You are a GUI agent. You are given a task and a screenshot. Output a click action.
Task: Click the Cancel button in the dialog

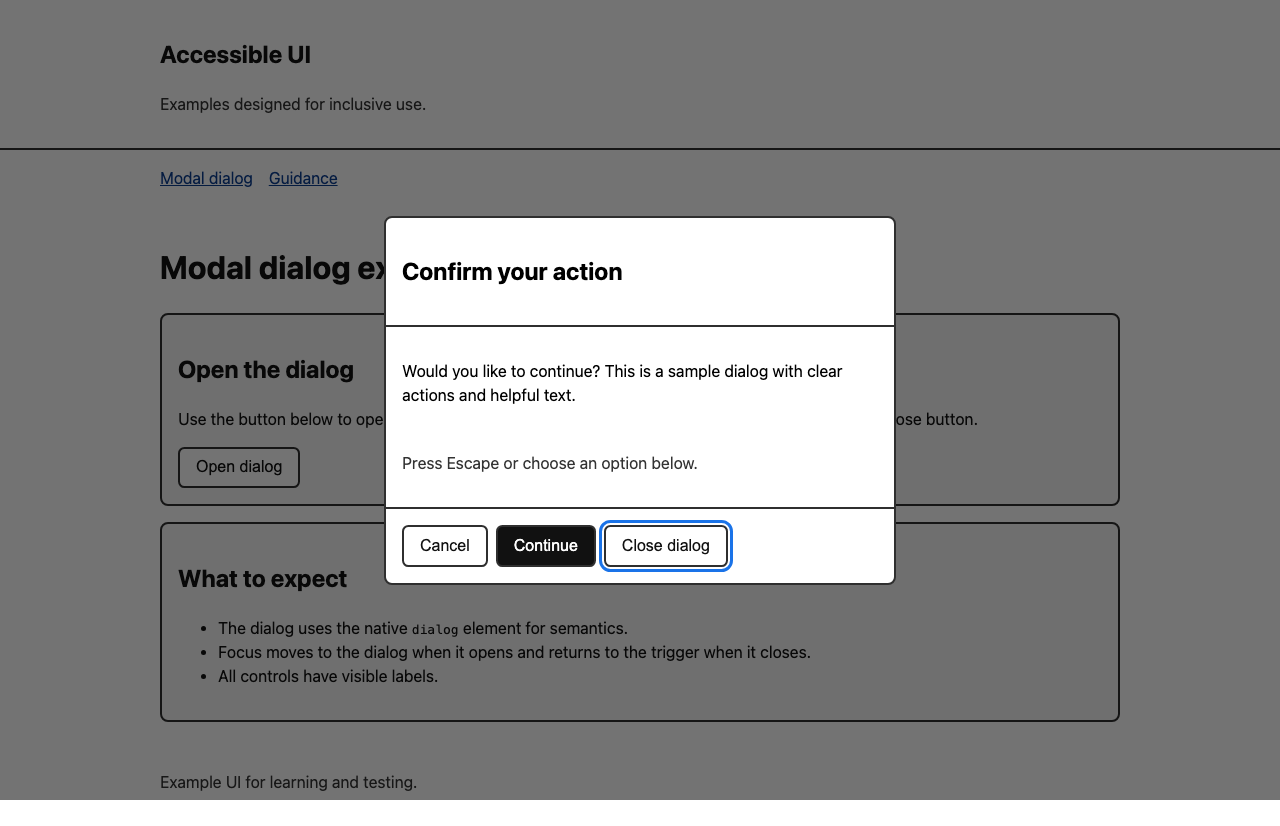445,545
